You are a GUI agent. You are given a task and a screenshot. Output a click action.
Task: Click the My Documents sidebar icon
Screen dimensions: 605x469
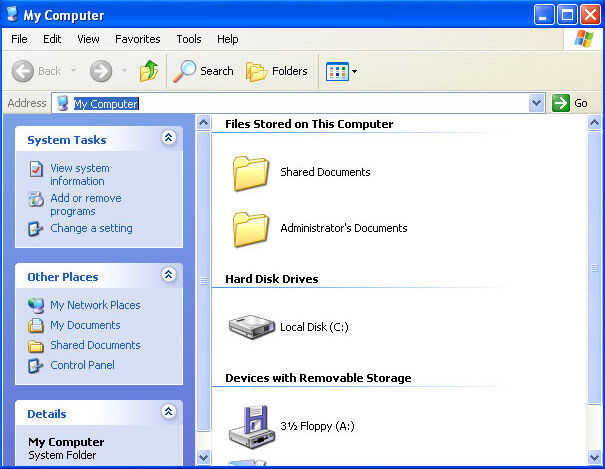36,326
